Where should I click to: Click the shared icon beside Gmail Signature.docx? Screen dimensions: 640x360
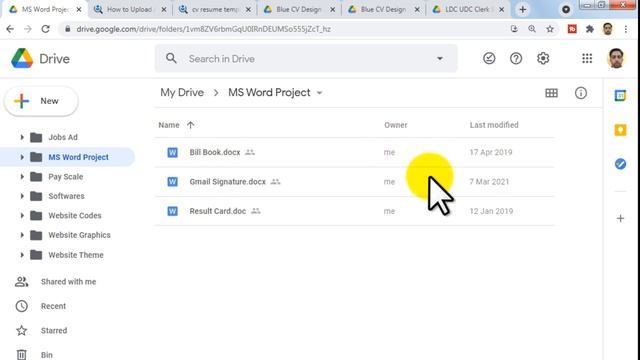276,182
